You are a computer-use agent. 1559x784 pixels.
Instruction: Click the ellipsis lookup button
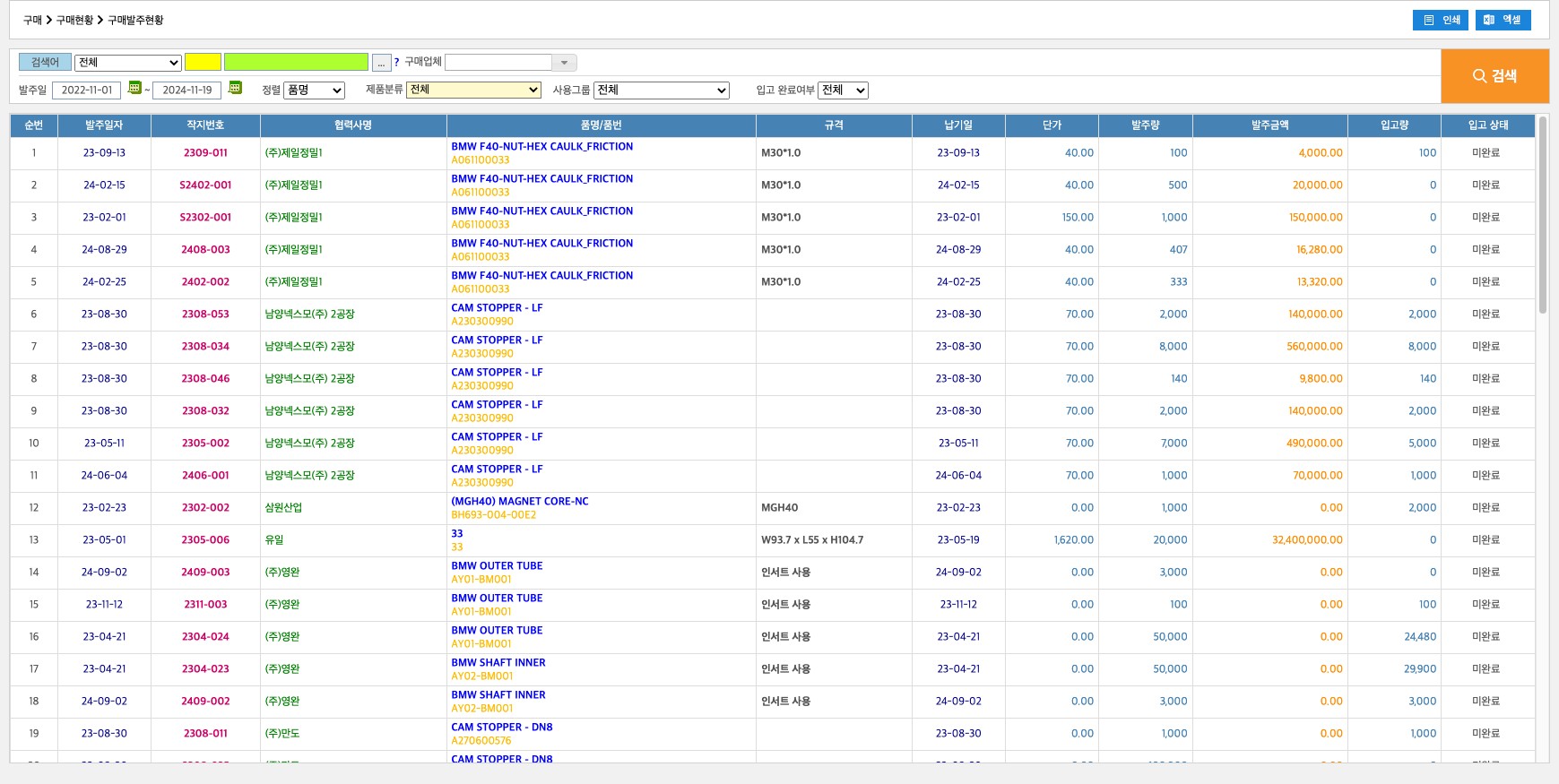click(x=381, y=63)
